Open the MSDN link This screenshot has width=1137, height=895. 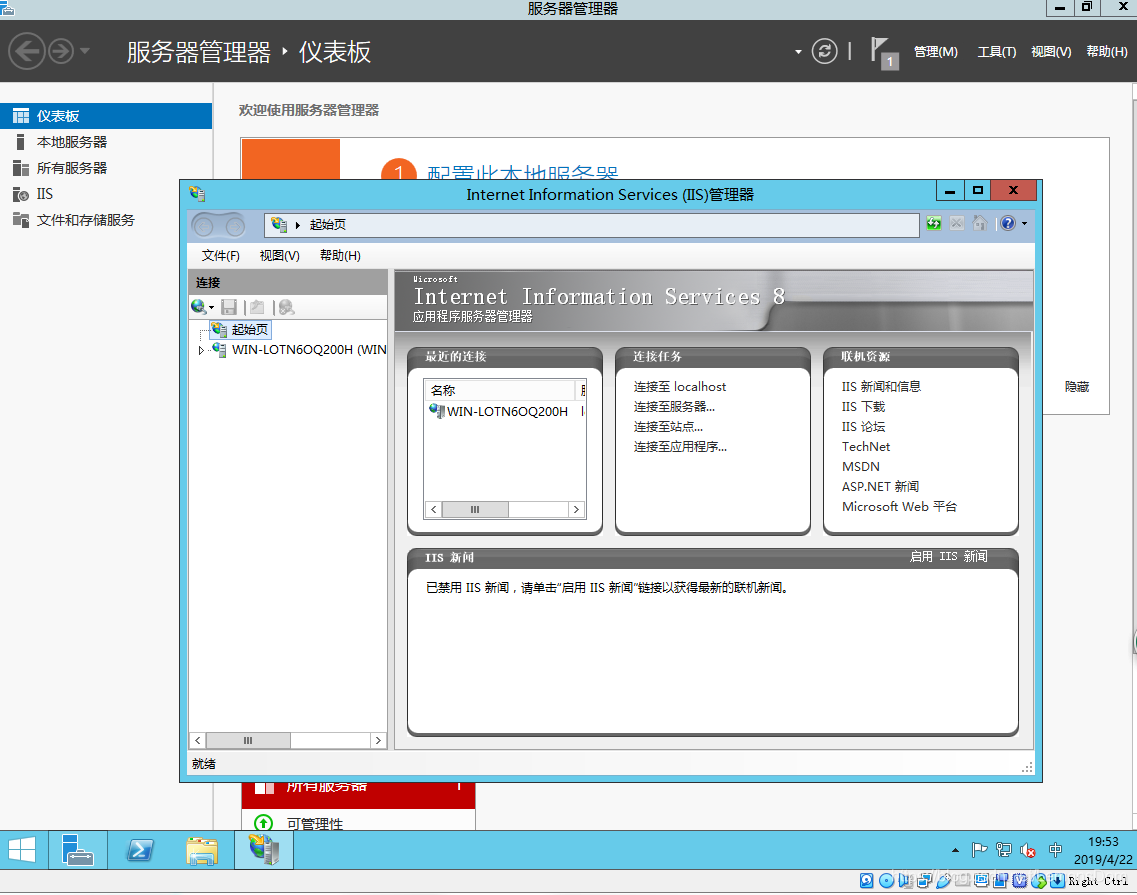[861, 467]
